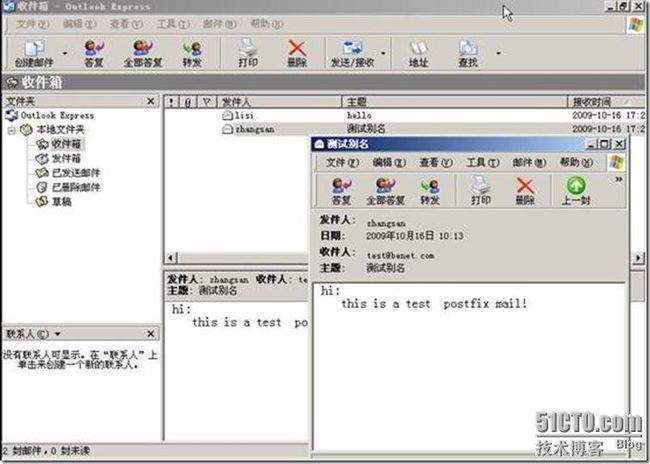The height and width of the screenshot is (464, 650).
Task: Click 删除 in the main Outlook toolbar
Action: pyautogui.click(x=297, y=53)
